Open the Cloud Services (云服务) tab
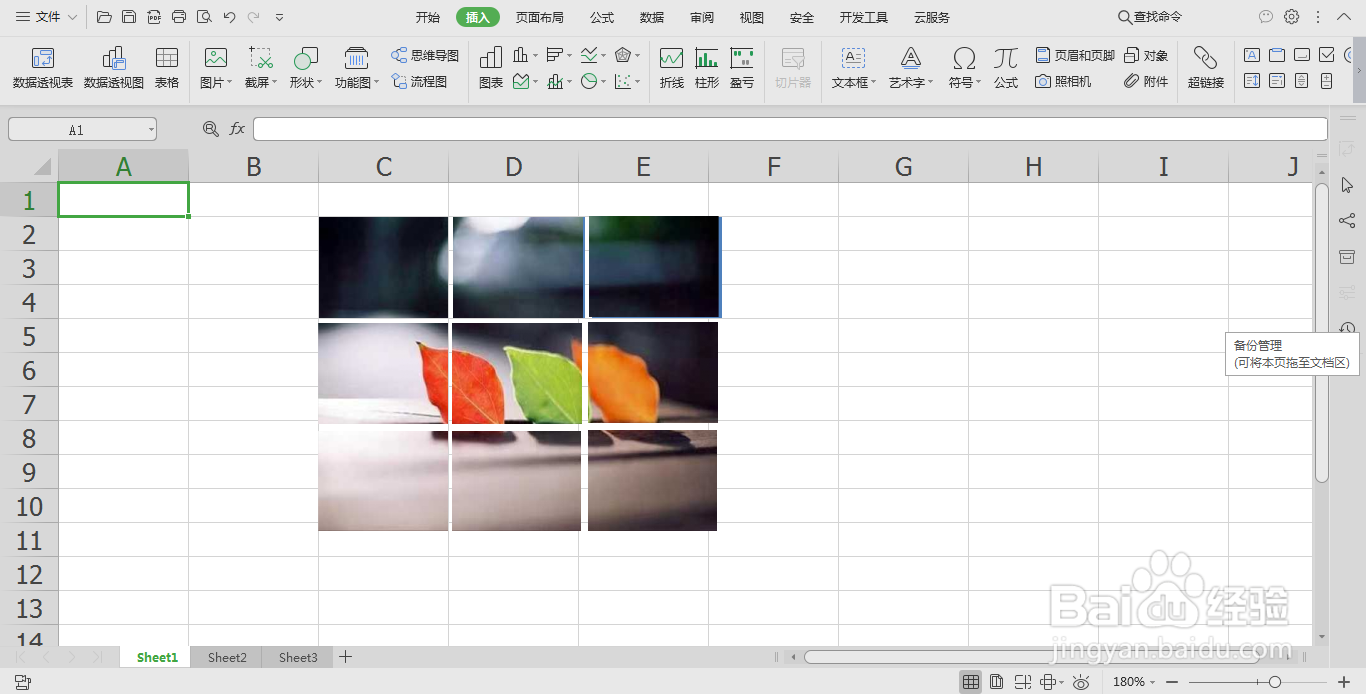The height and width of the screenshot is (696, 1367). click(x=932, y=17)
